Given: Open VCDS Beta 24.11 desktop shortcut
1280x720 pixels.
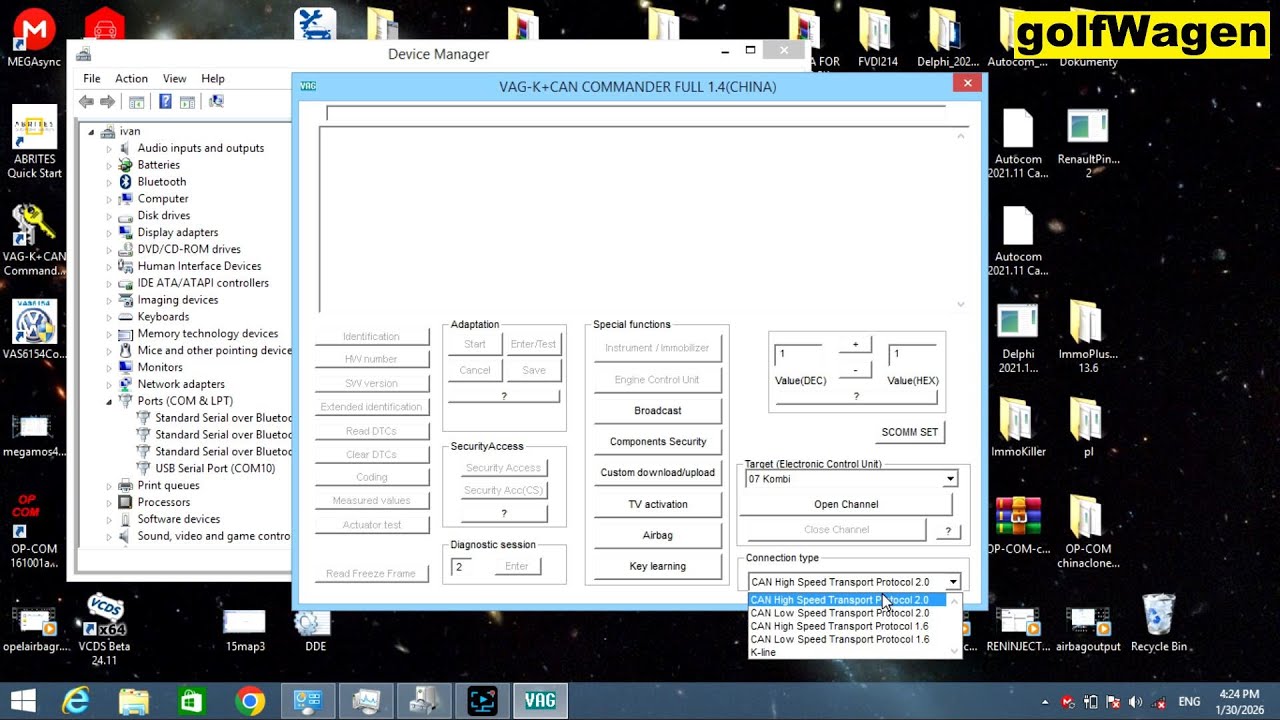Looking at the screenshot, I should pos(105,630).
